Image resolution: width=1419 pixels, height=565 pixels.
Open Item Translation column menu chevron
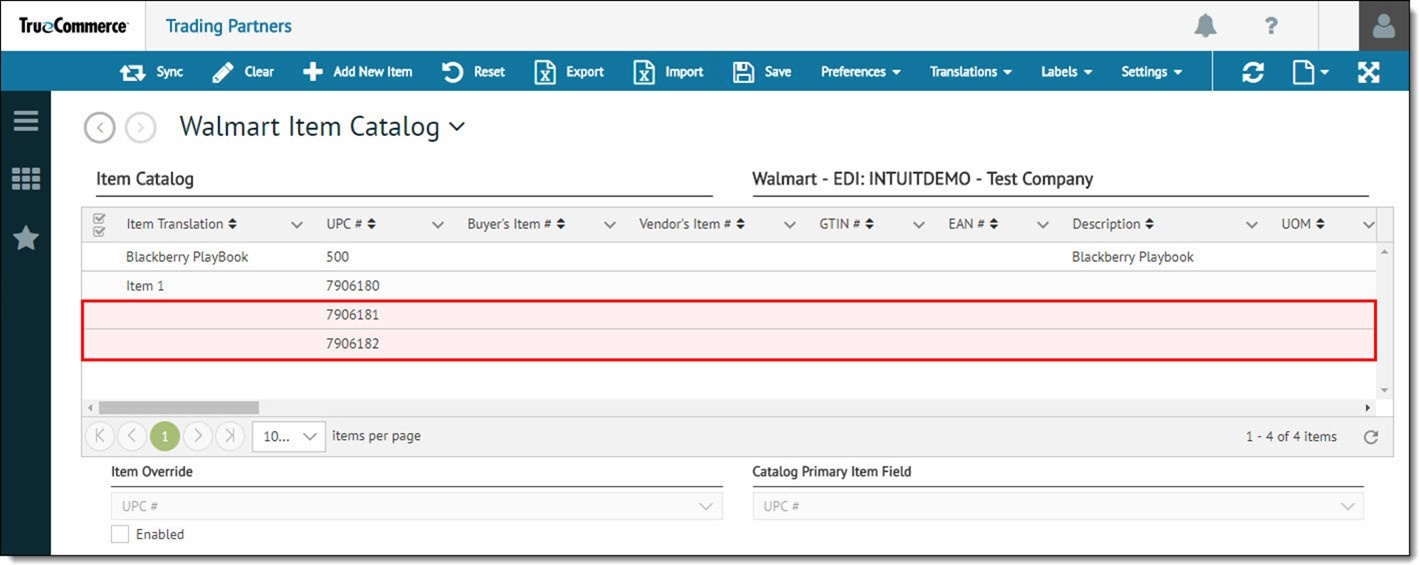tap(297, 225)
